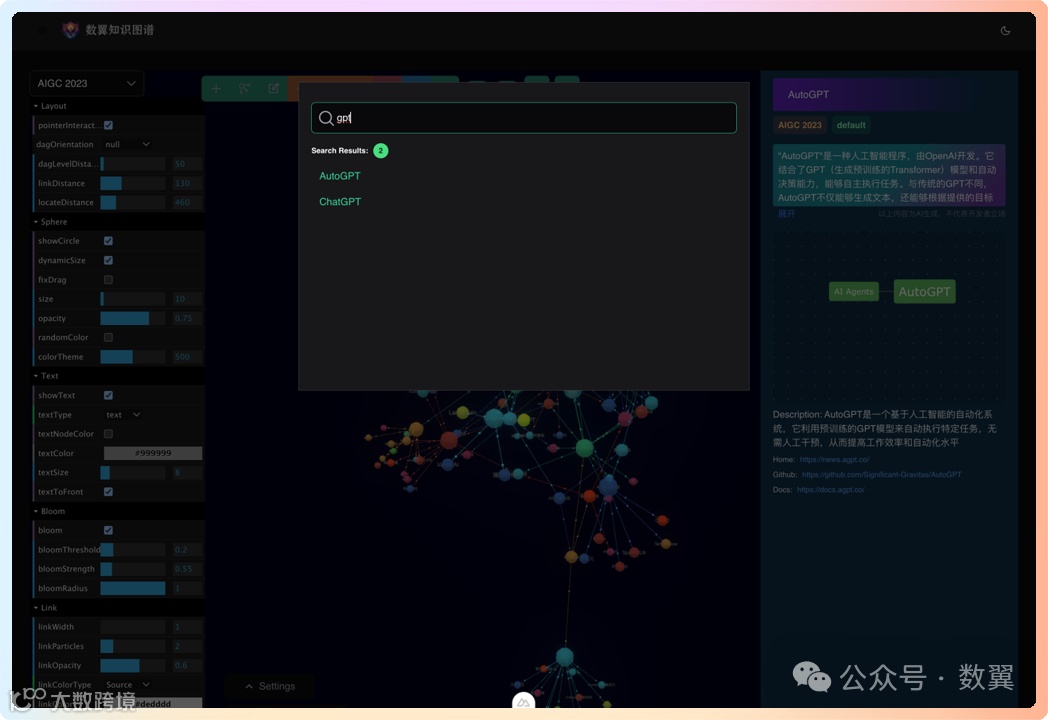The height and width of the screenshot is (720, 1048).
Task: Click the search results count badge
Action: coord(380,150)
